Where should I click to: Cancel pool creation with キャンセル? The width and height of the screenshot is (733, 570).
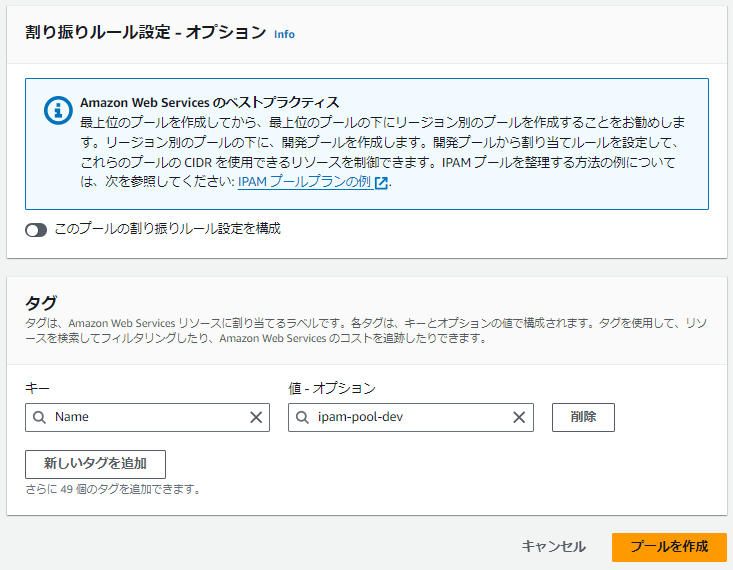pyautogui.click(x=553, y=546)
